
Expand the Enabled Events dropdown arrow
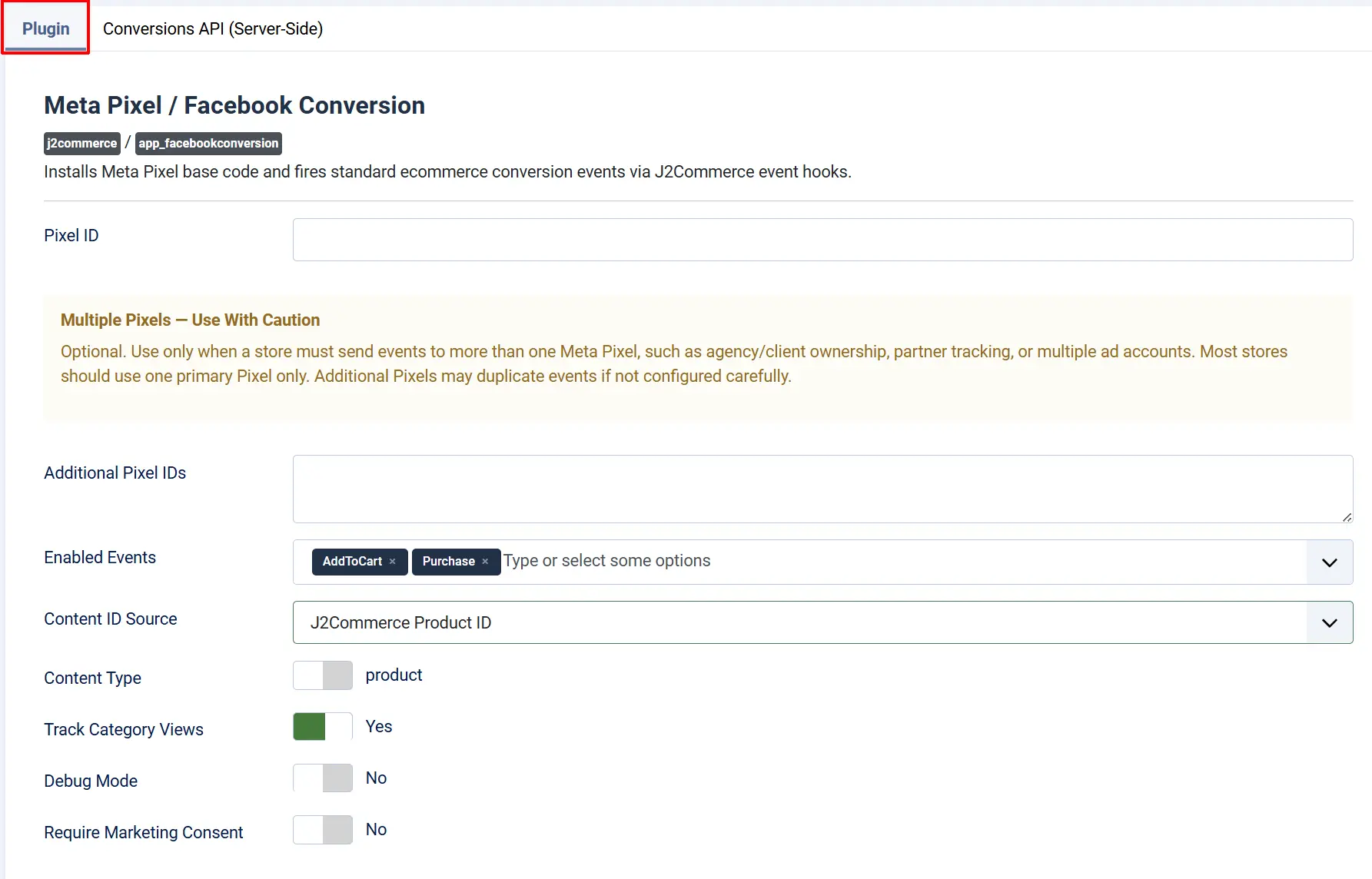click(x=1330, y=562)
